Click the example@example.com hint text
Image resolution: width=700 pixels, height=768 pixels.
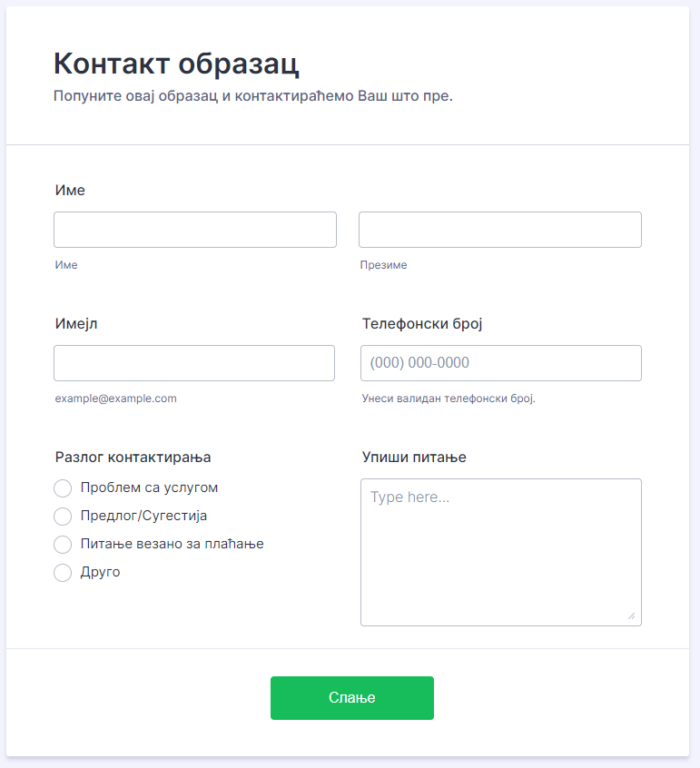click(x=116, y=398)
